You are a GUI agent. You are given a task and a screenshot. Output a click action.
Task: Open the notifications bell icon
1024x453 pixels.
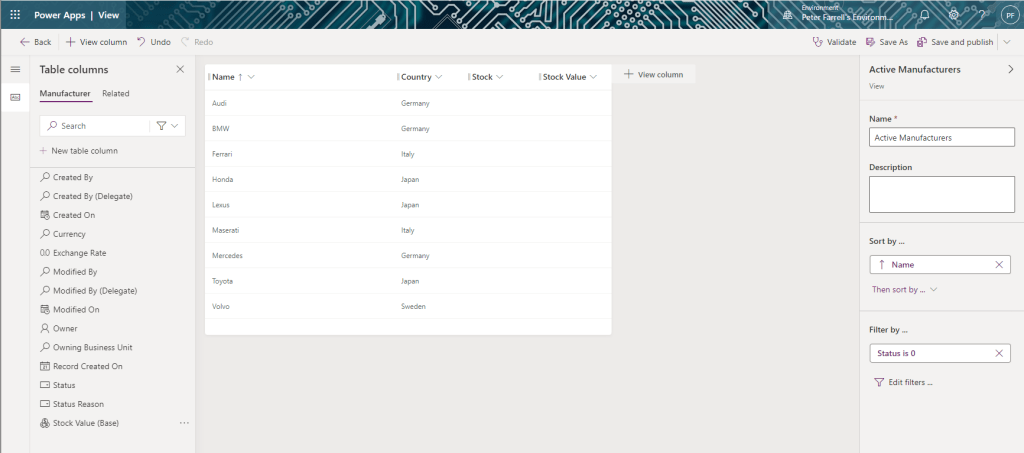click(924, 15)
